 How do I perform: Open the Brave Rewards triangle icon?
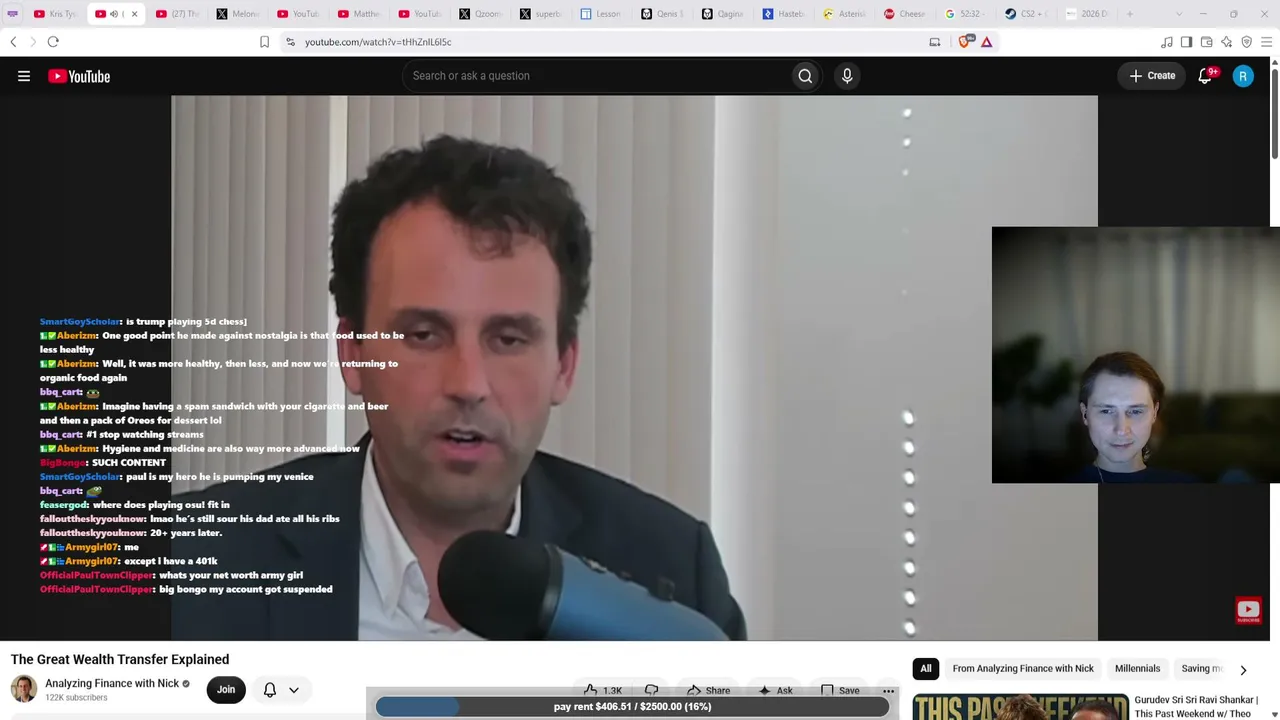point(987,42)
